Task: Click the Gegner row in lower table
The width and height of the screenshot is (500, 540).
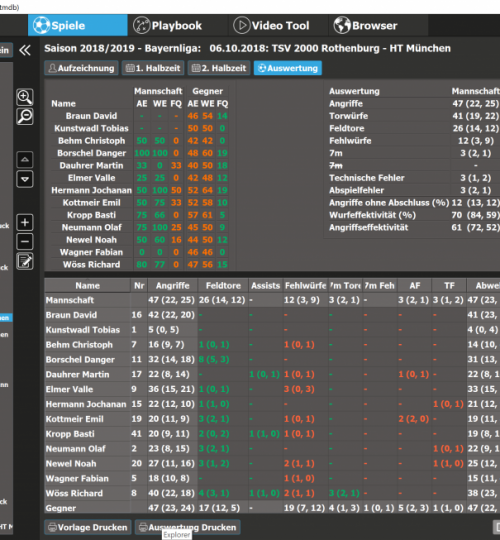Action: pyautogui.click(x=272, y=508)
